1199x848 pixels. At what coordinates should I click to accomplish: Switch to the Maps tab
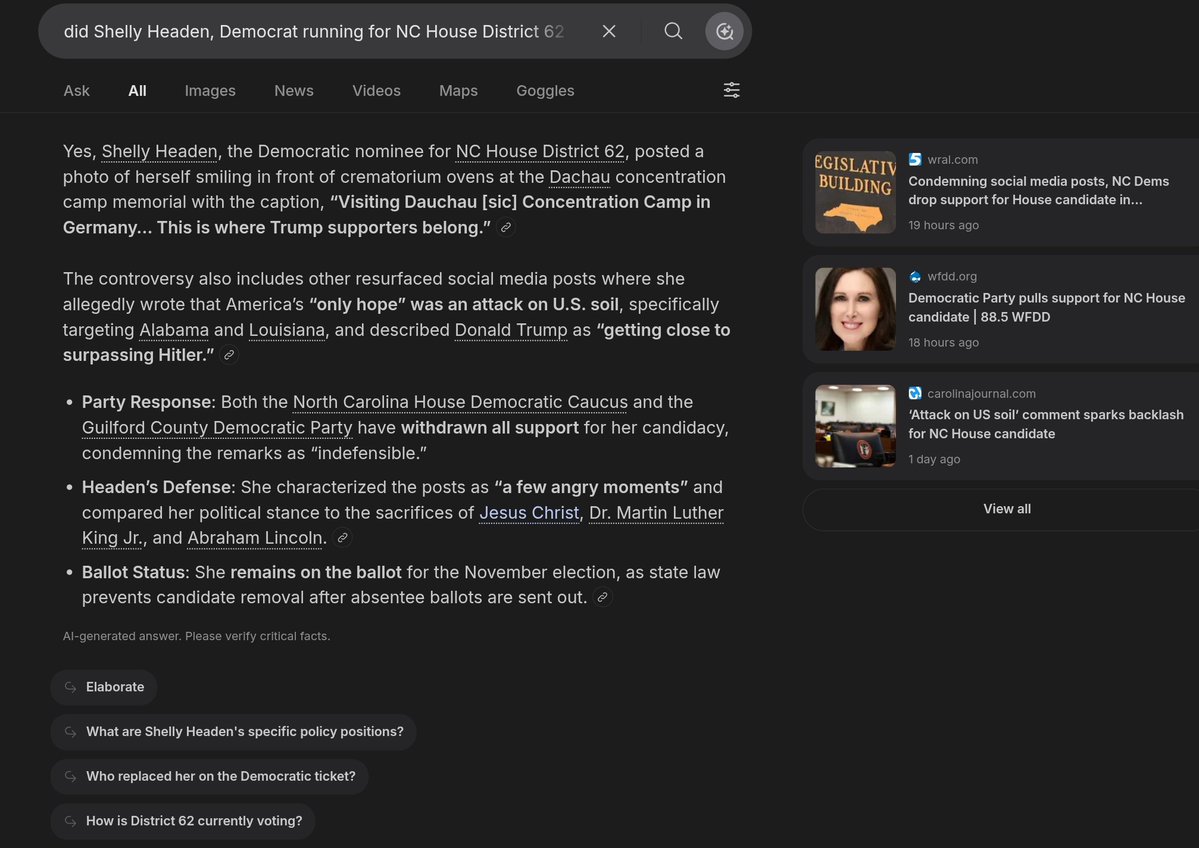(458, 90)
